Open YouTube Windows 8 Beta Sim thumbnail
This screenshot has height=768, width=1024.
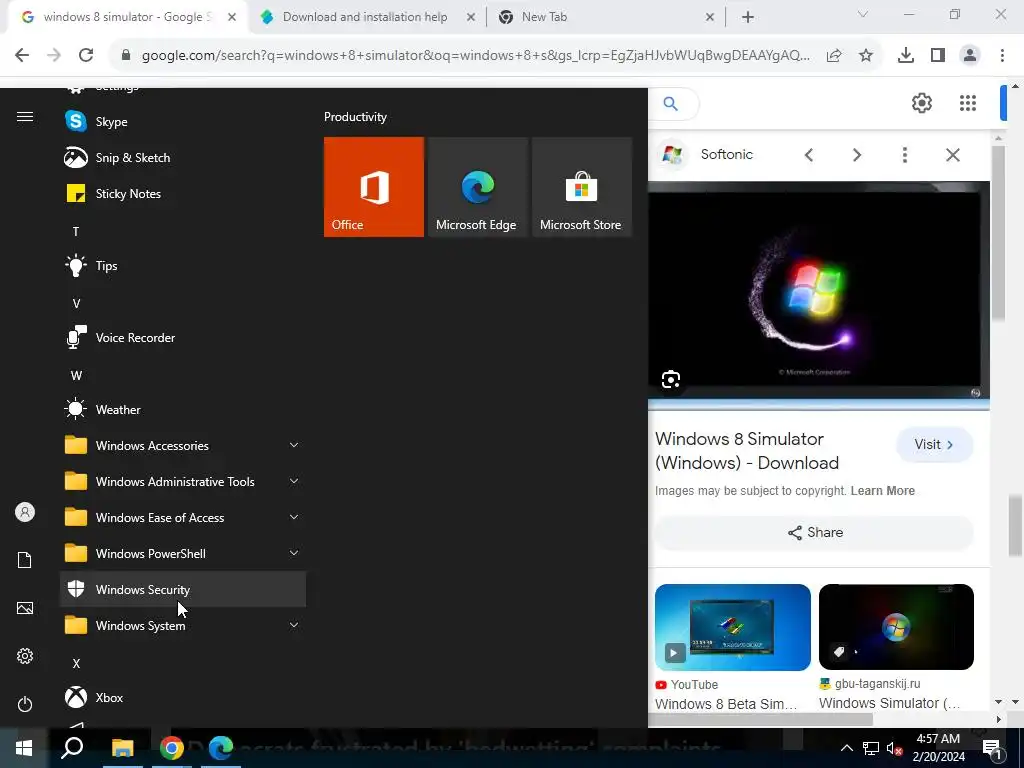click(733, 627)
